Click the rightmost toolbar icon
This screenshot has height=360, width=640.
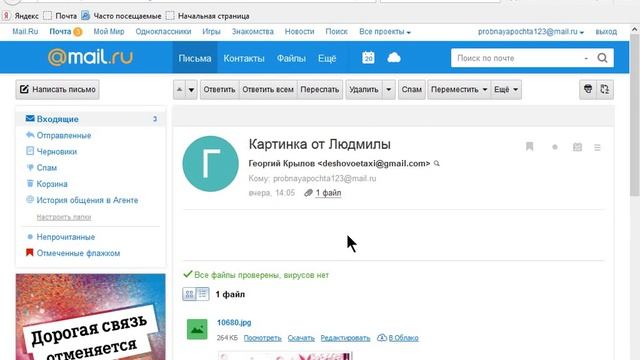point(604,89)
